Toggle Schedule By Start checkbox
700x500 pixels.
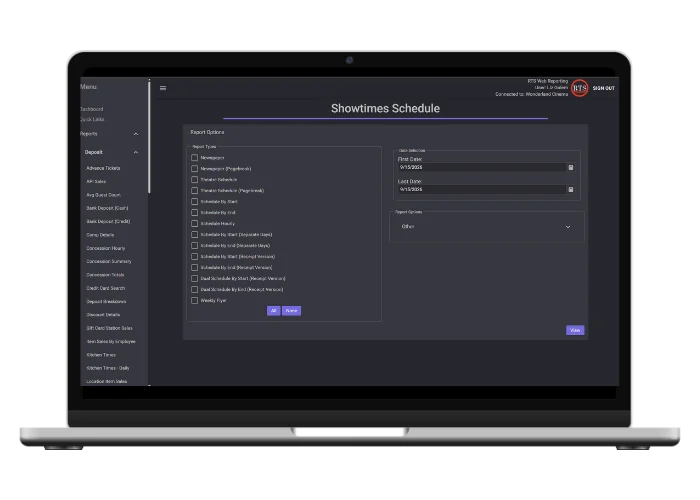[x=195, y=201]
